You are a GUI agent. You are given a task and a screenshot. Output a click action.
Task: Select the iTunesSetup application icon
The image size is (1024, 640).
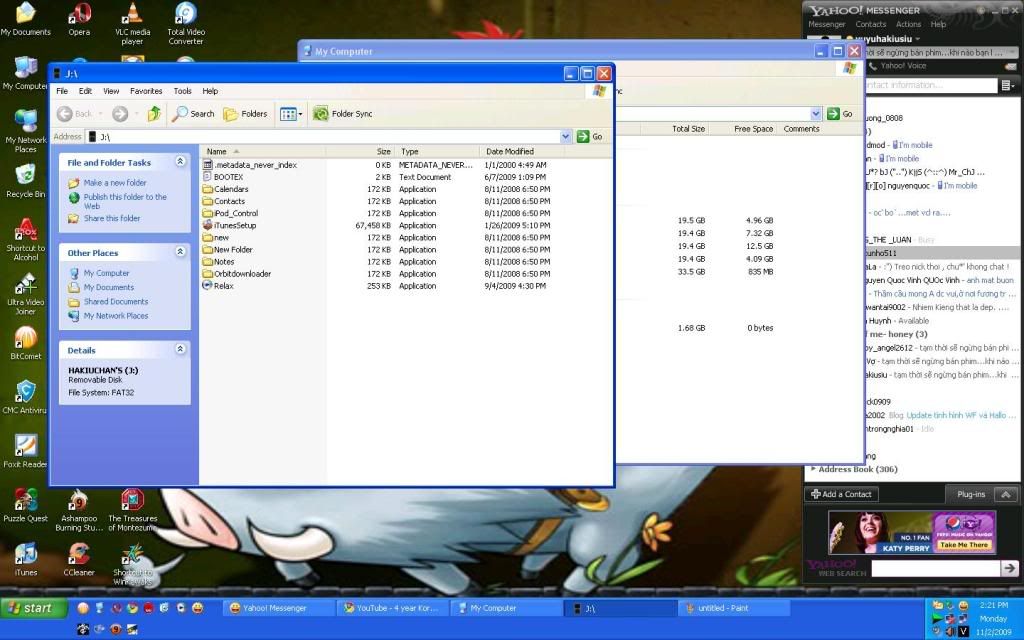click(x=208, y=225)
